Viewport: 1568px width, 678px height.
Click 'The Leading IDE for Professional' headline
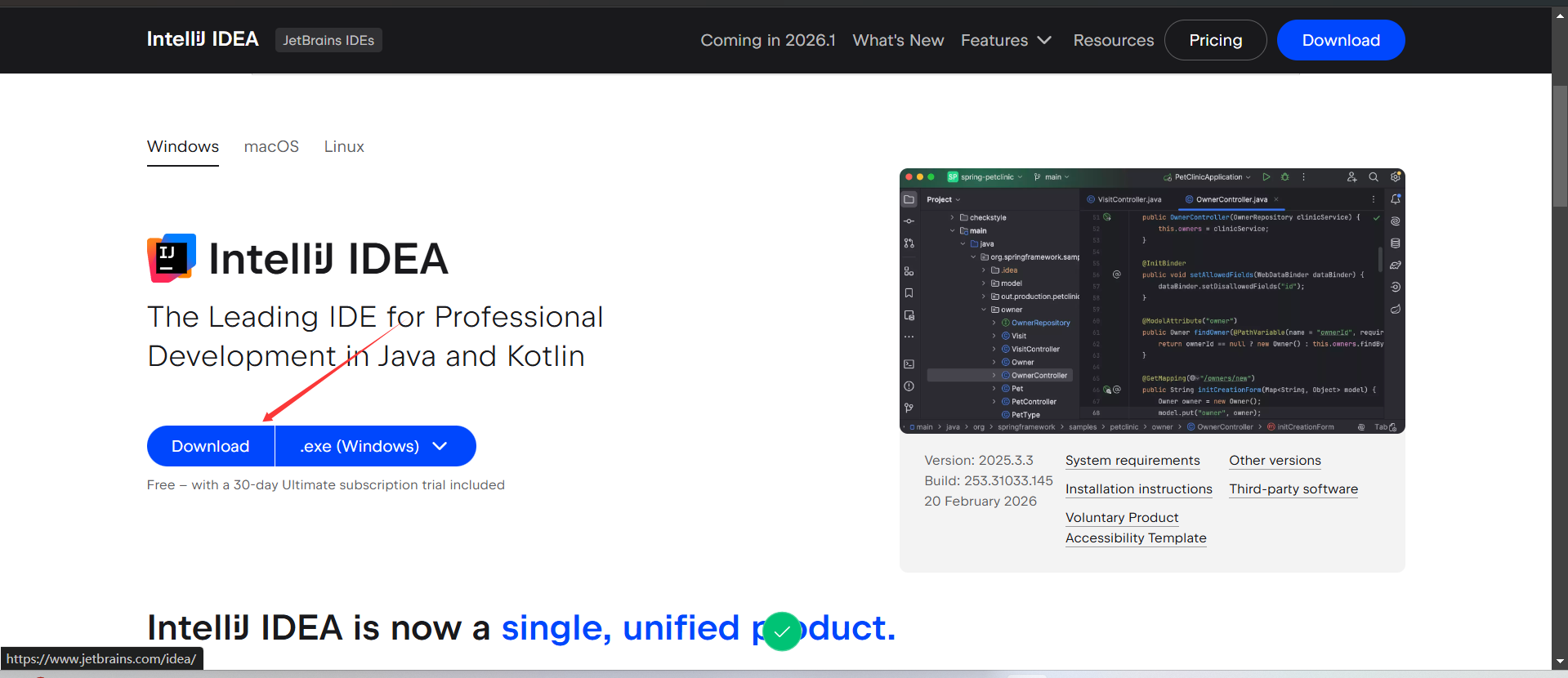pos(375,317)
